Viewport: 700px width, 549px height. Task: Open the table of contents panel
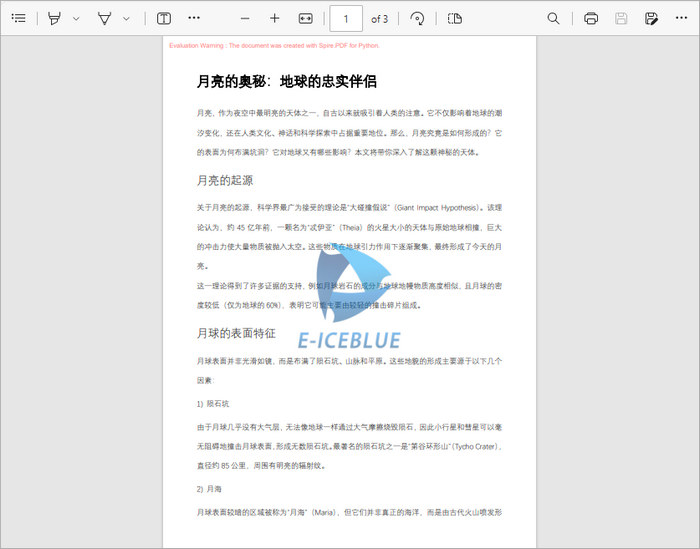[x=18, y=19]
